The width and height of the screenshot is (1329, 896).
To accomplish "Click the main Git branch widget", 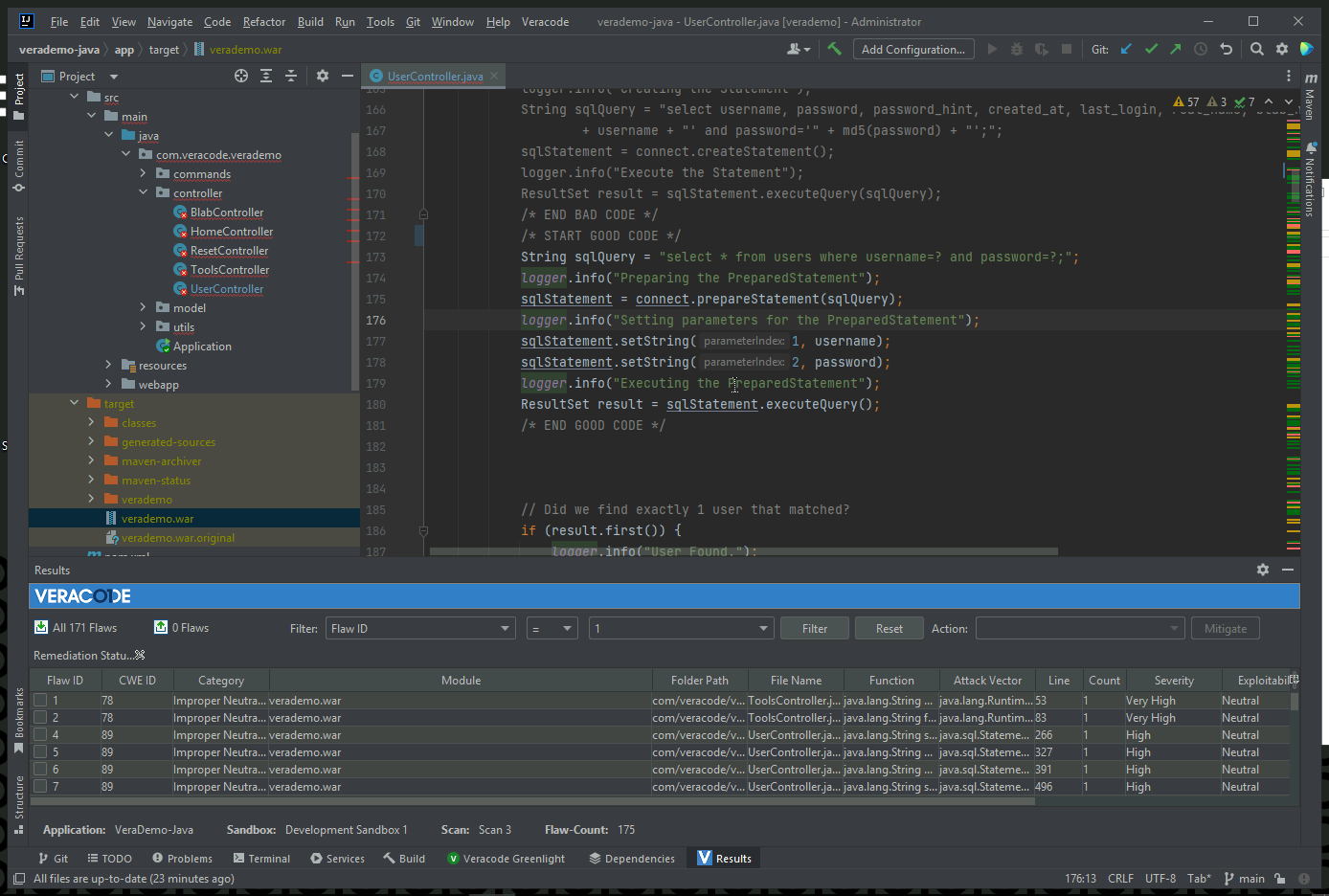I will (1245, 878).
